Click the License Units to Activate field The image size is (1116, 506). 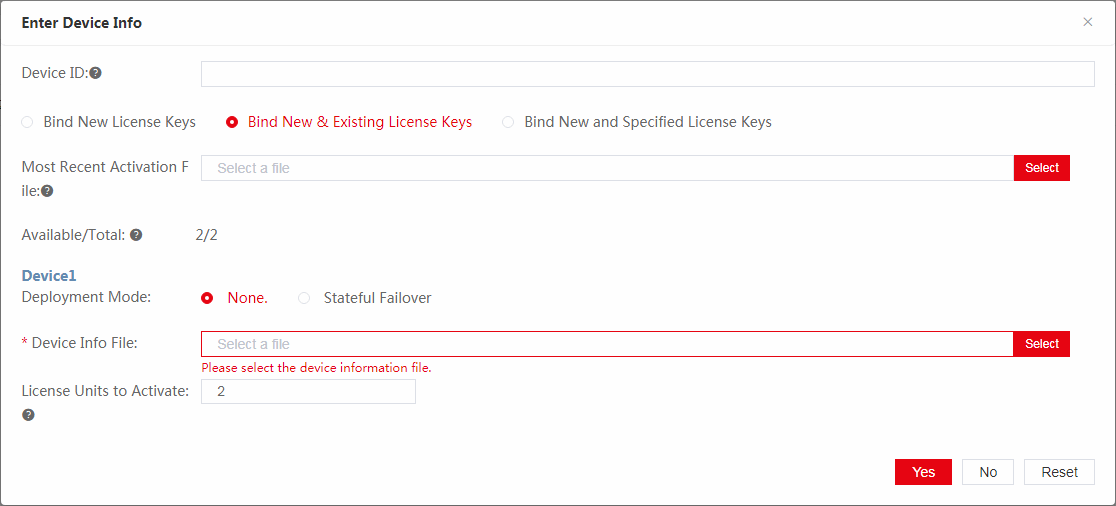(308, 391)
